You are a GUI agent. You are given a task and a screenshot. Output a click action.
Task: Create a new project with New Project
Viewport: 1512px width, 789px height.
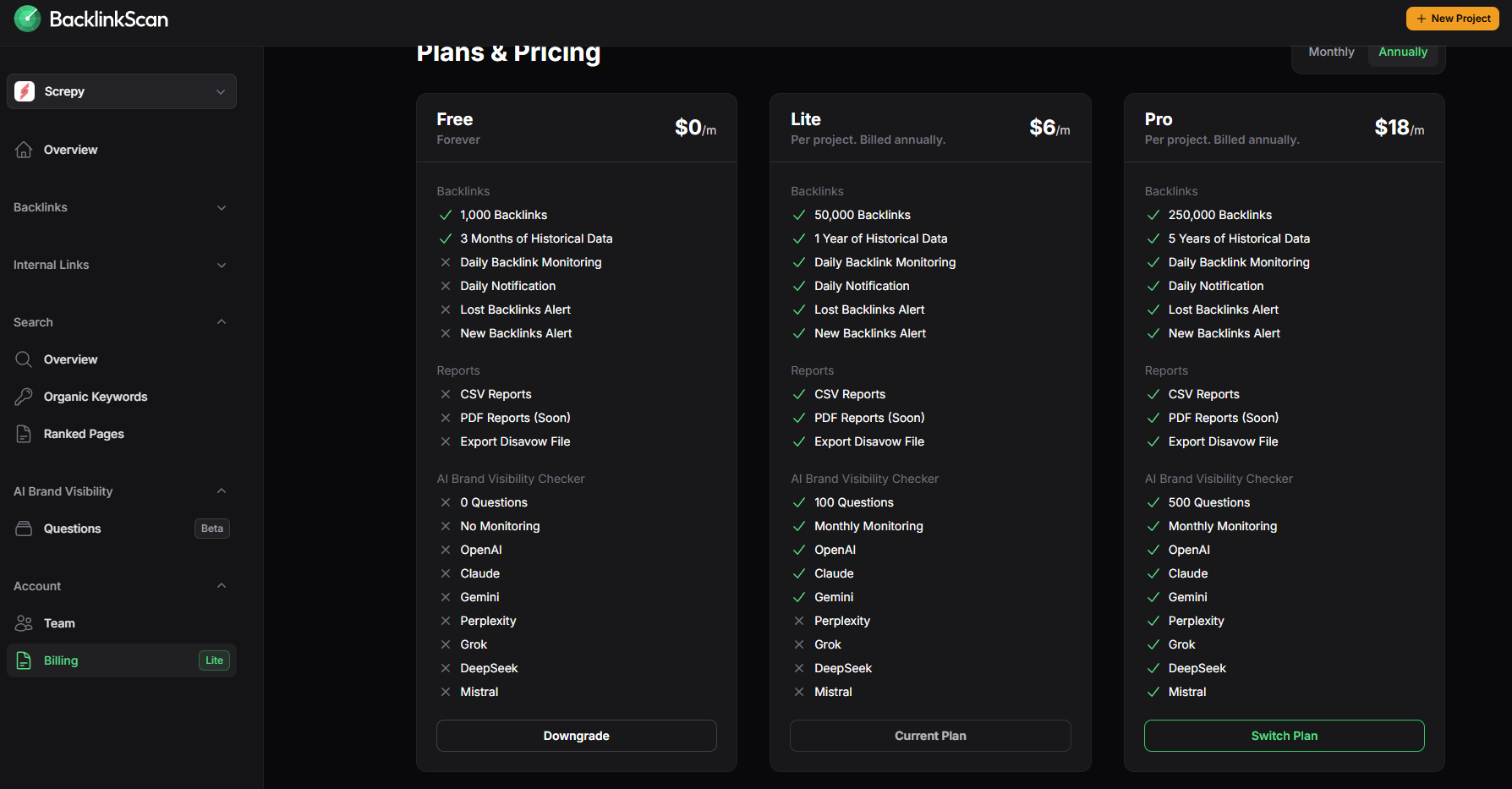point(1452,19)
